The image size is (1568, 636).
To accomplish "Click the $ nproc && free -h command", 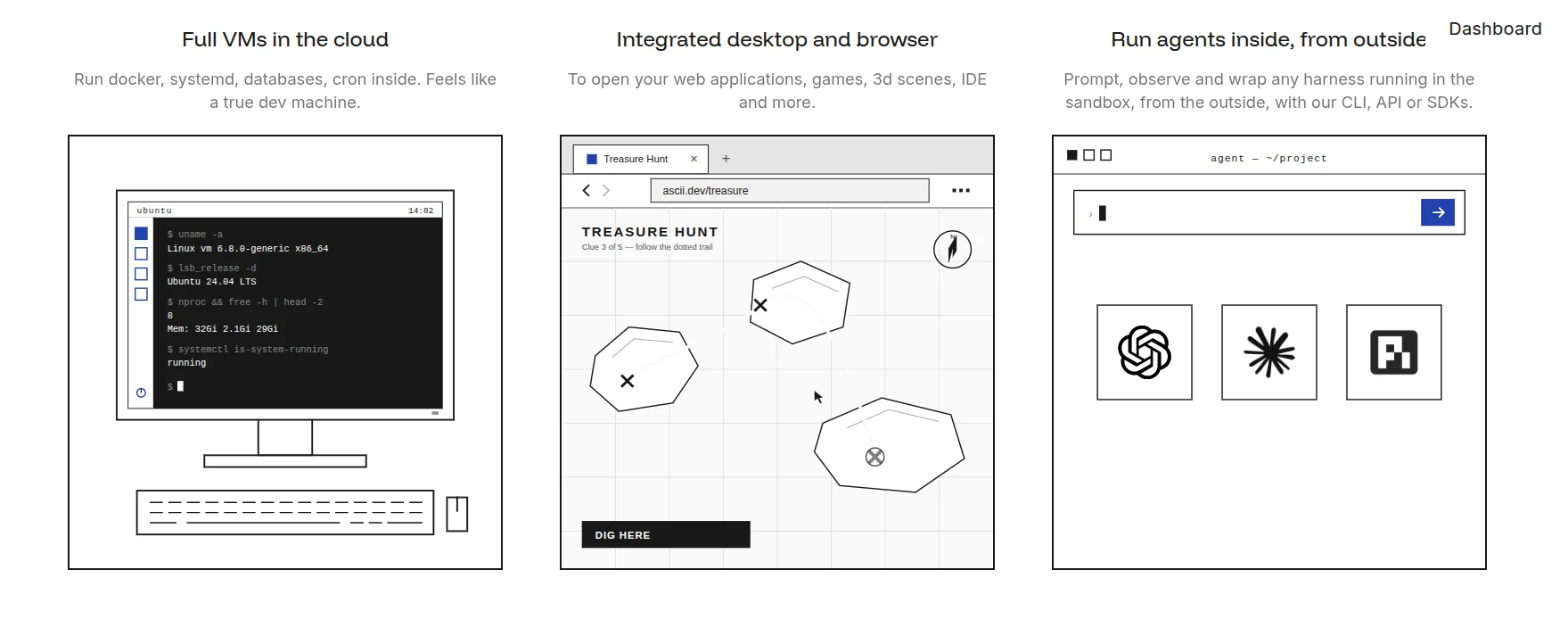I will pos(245,302).
